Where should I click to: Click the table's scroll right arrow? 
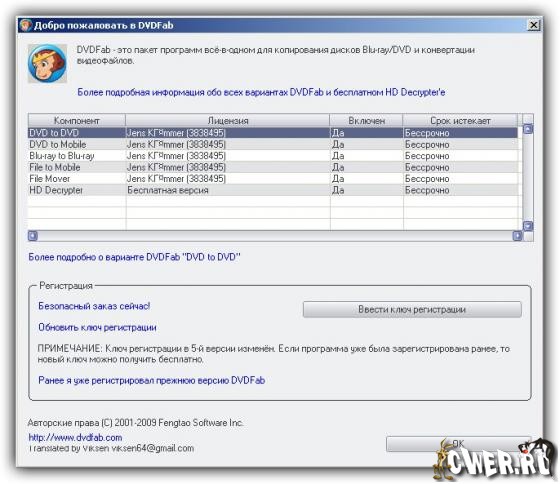click(517, 236)
